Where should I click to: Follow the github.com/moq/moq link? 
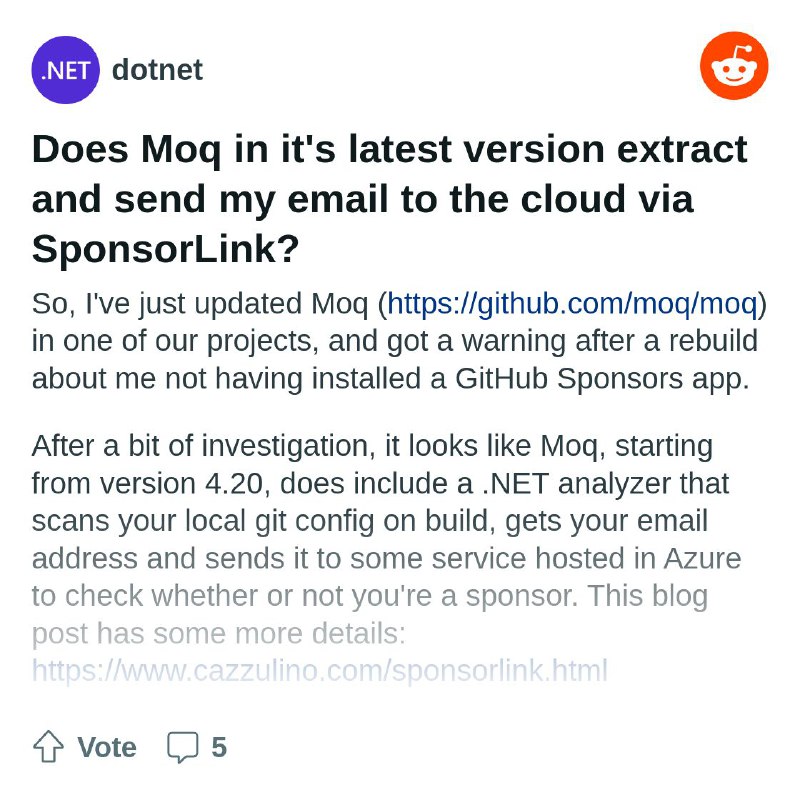(572, 304)
